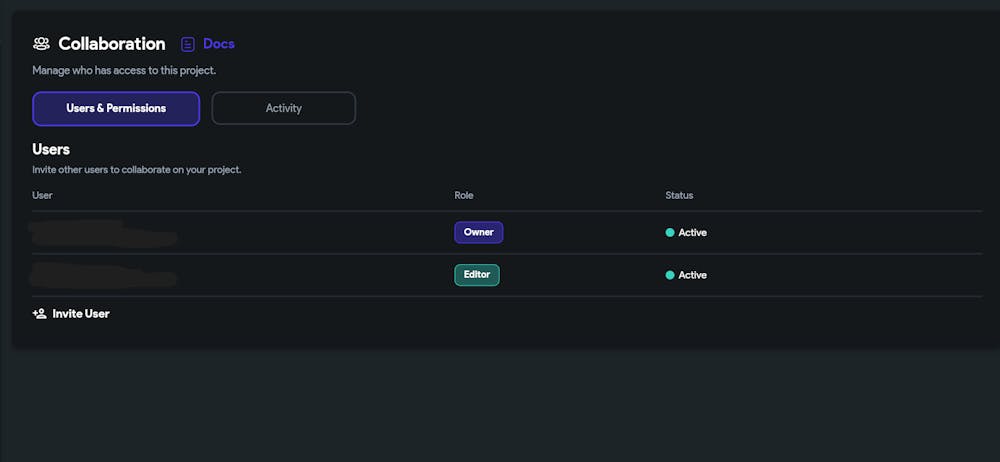Switch to the Users & Permissions tab
Viewport: 1000px width, 462px height.
[x=116, y=108]
